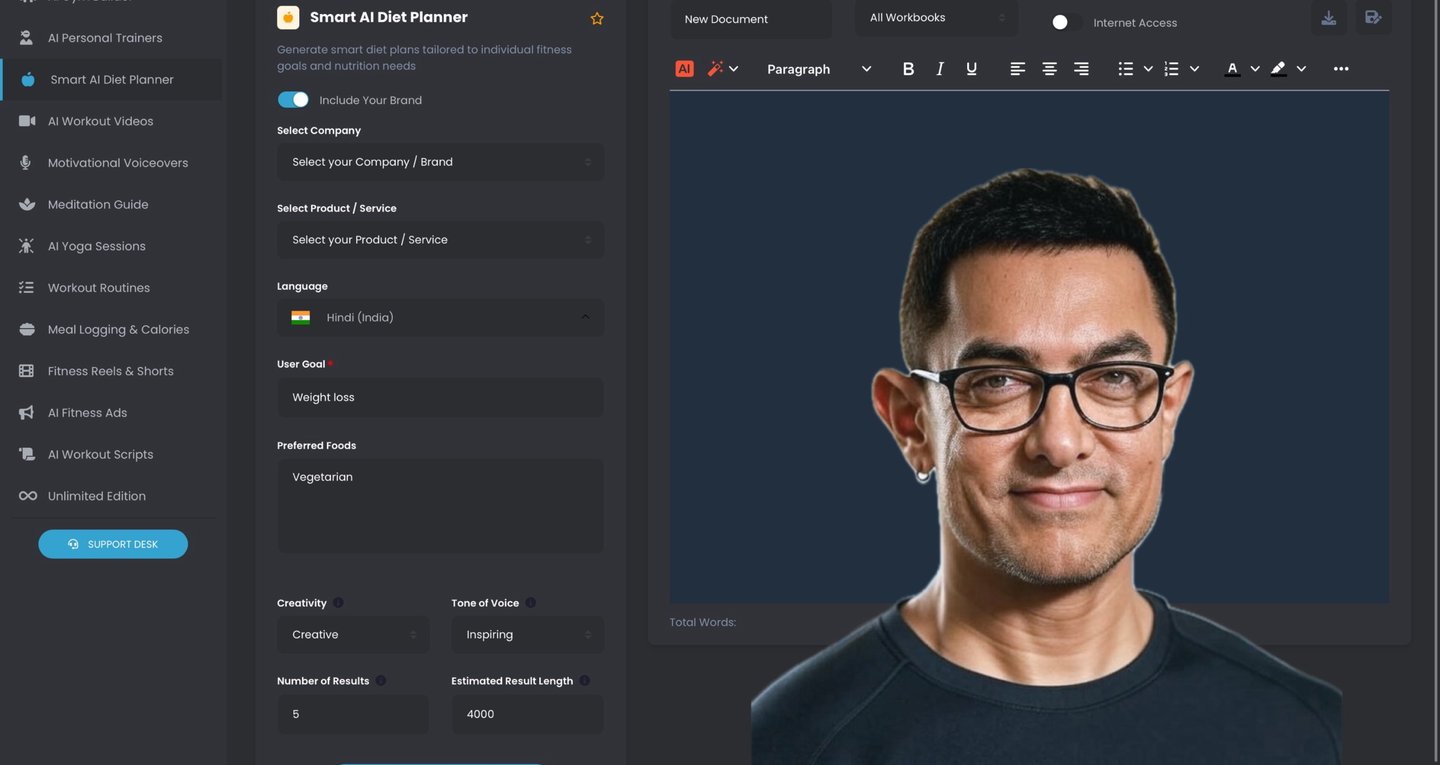The height and width of the screenshot is (765, 1440).
Task: Click the User Goal field containing Weight loss
Action: click(440, 397)
